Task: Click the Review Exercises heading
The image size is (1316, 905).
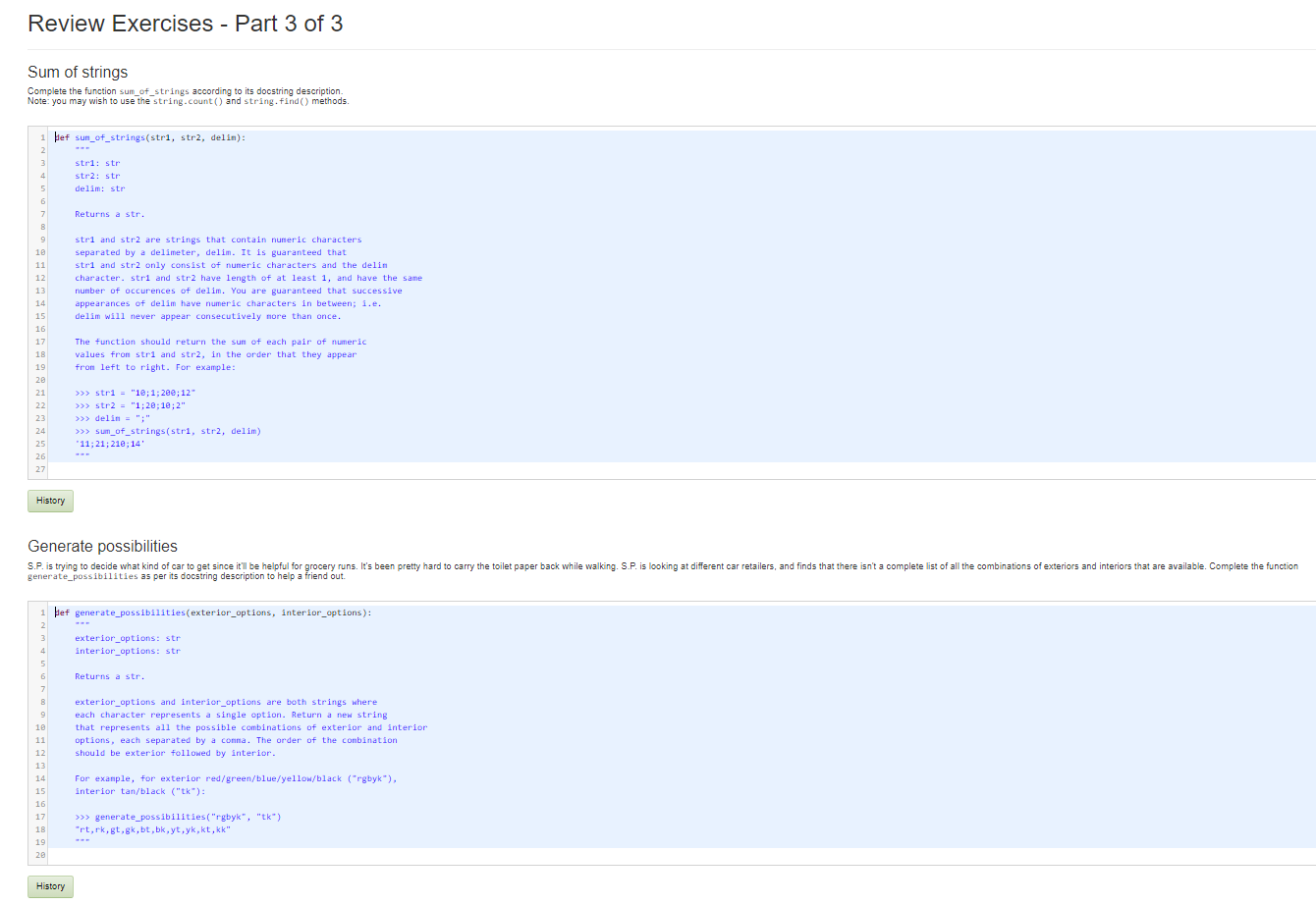Action: click(185, 23)
